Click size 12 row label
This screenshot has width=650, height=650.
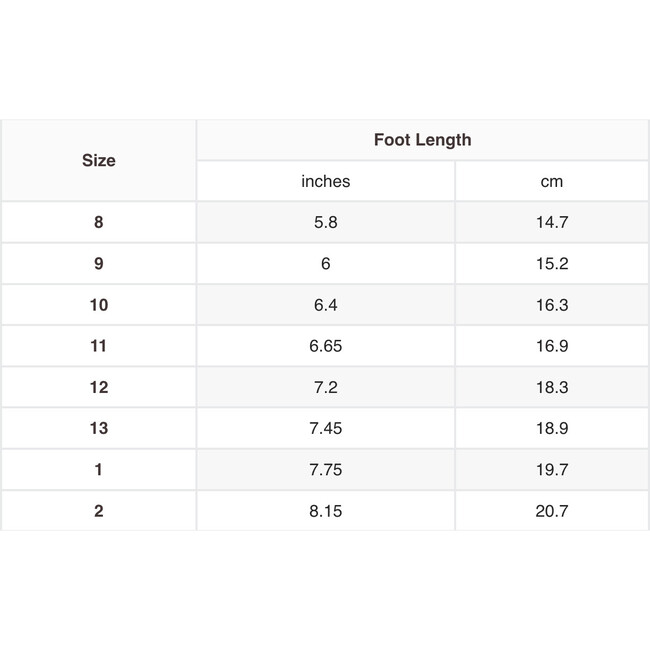tap(98, 387)
